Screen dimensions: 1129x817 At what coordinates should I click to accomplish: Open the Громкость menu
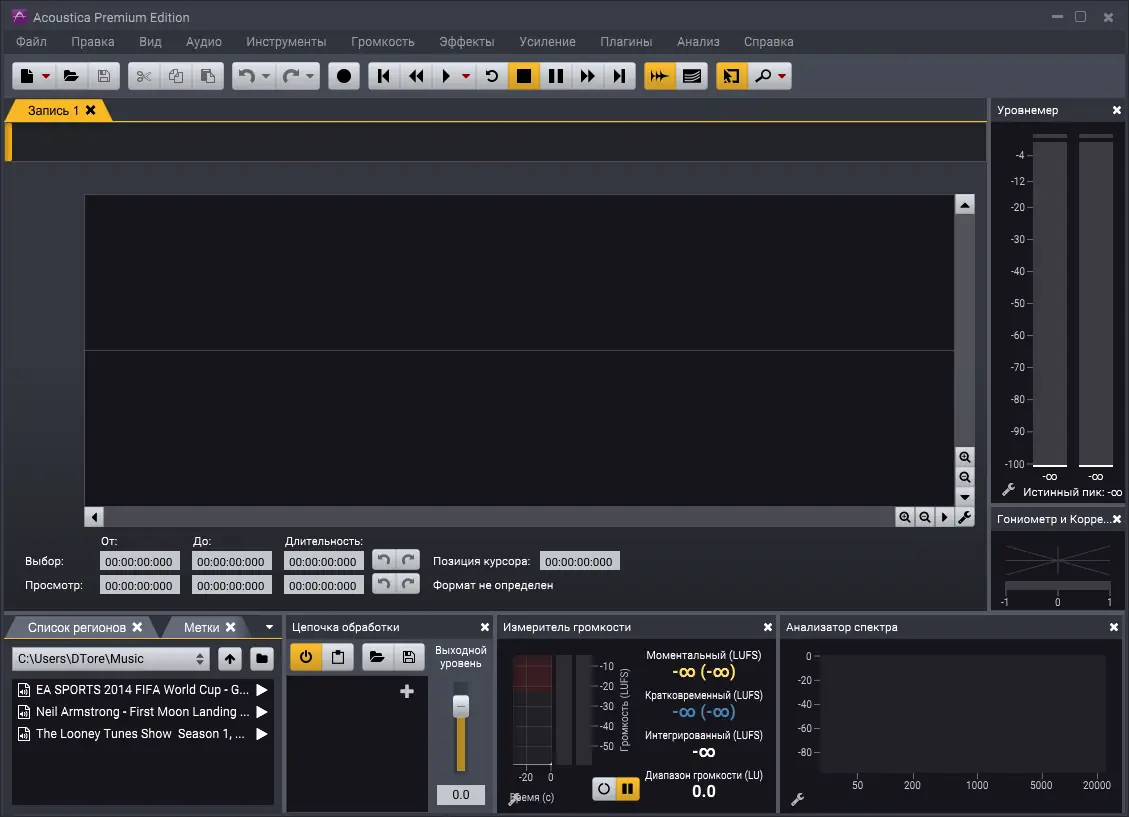pos(383,42)
